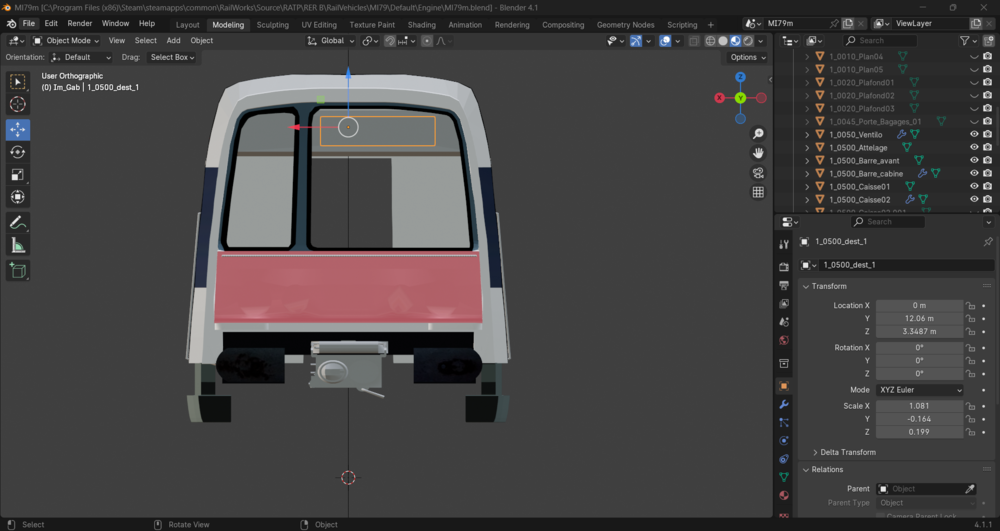Open the Render menu
This screenshot has width=1000, height=531.
coord(80,24)
